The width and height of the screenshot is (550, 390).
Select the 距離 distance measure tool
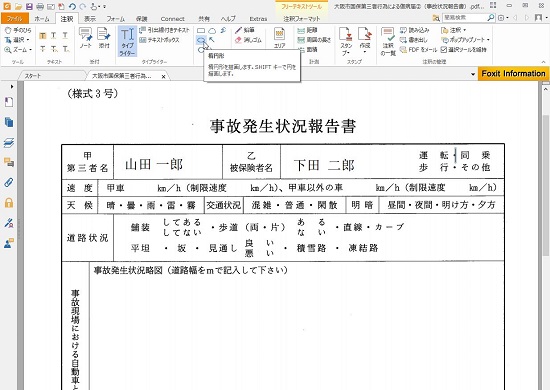click(308, 30)
